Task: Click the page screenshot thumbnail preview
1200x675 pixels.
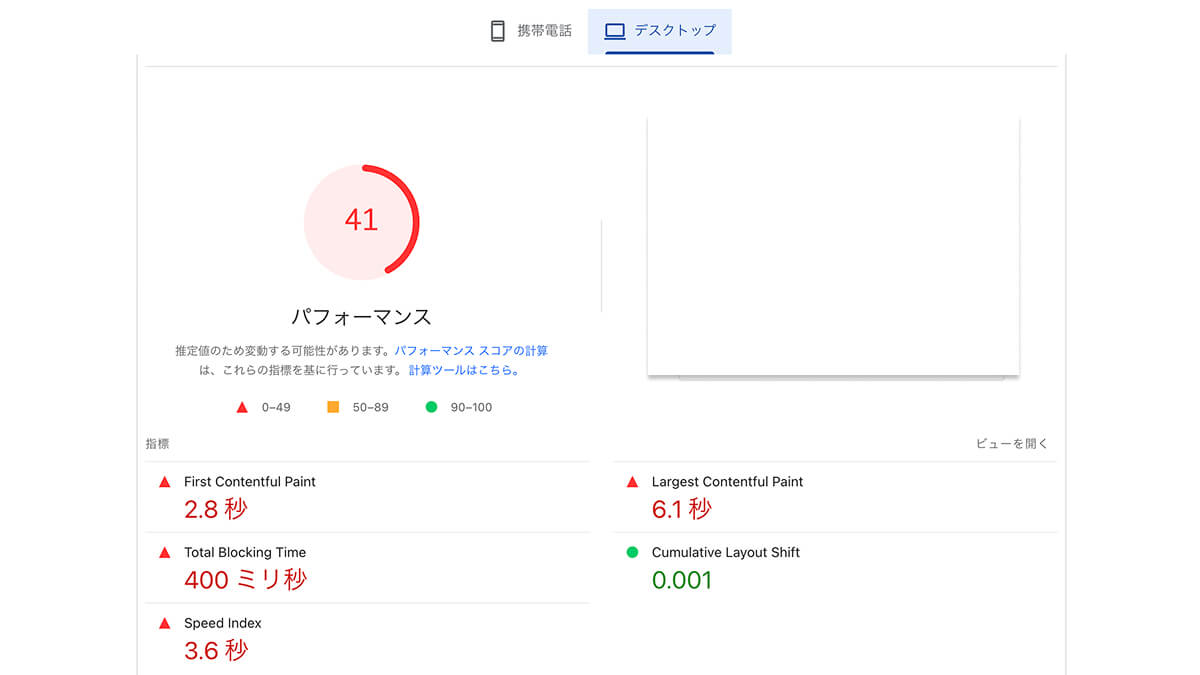Action: (833, 247)
